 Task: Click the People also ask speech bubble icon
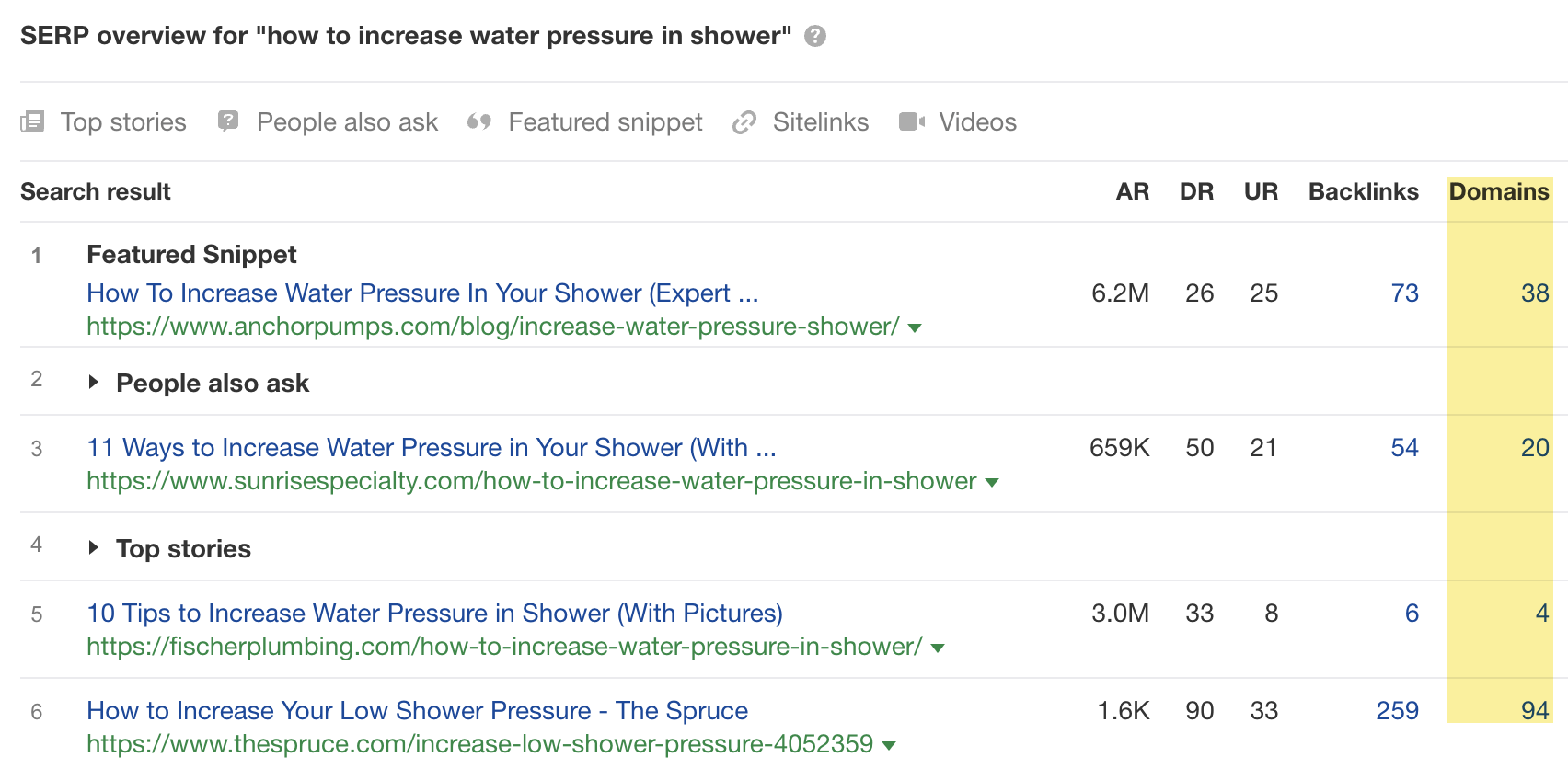[x=227, y=121]
